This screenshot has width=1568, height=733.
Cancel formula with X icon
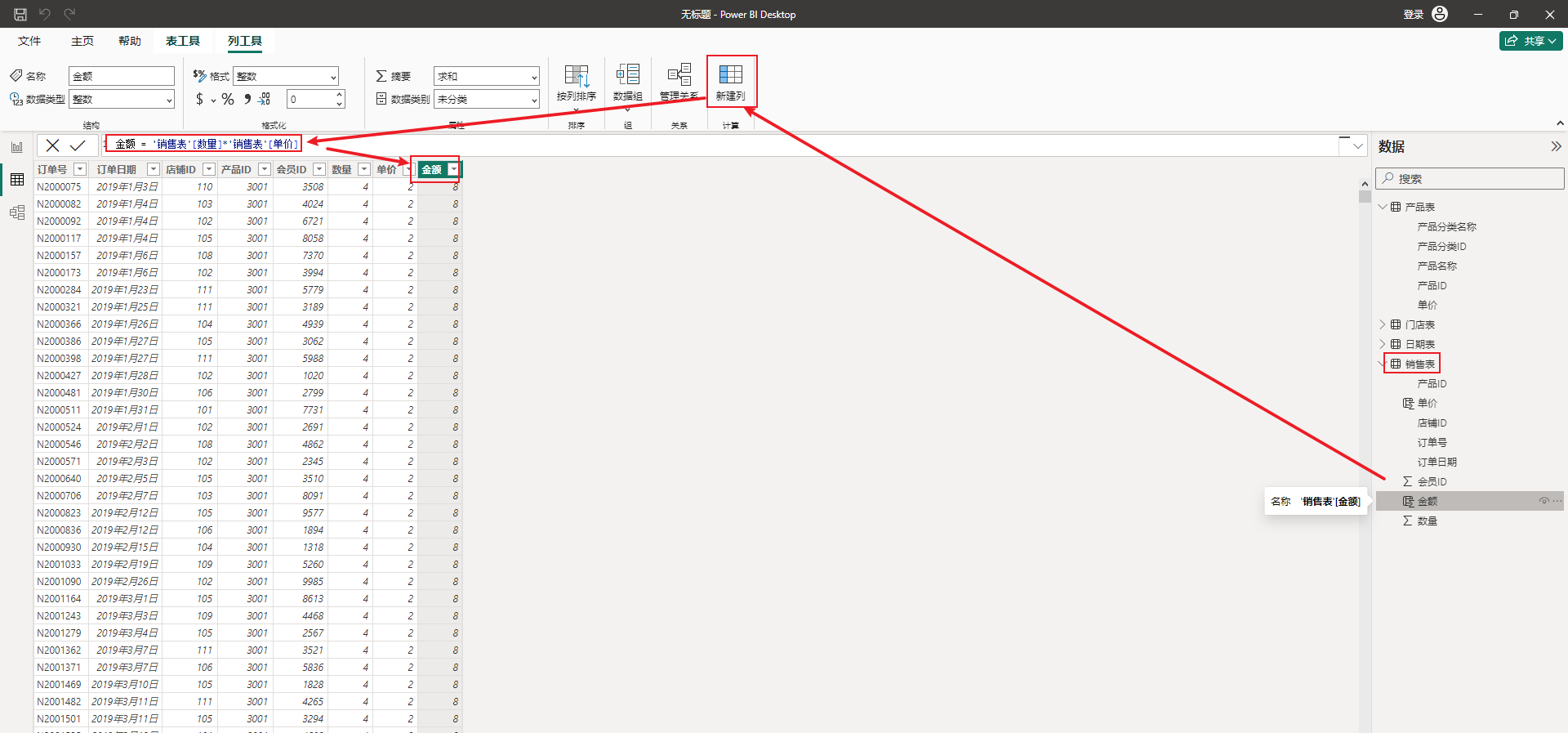52,145
